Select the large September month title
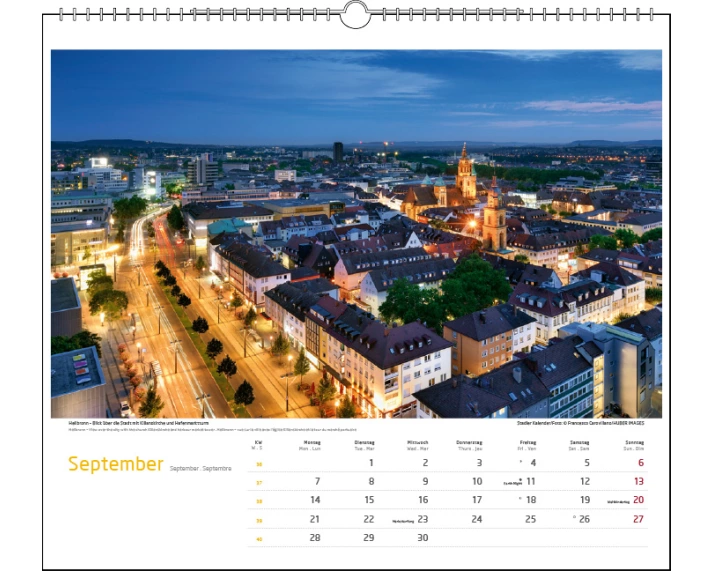Viewport: 714px width, 571px height. [115, 464]
